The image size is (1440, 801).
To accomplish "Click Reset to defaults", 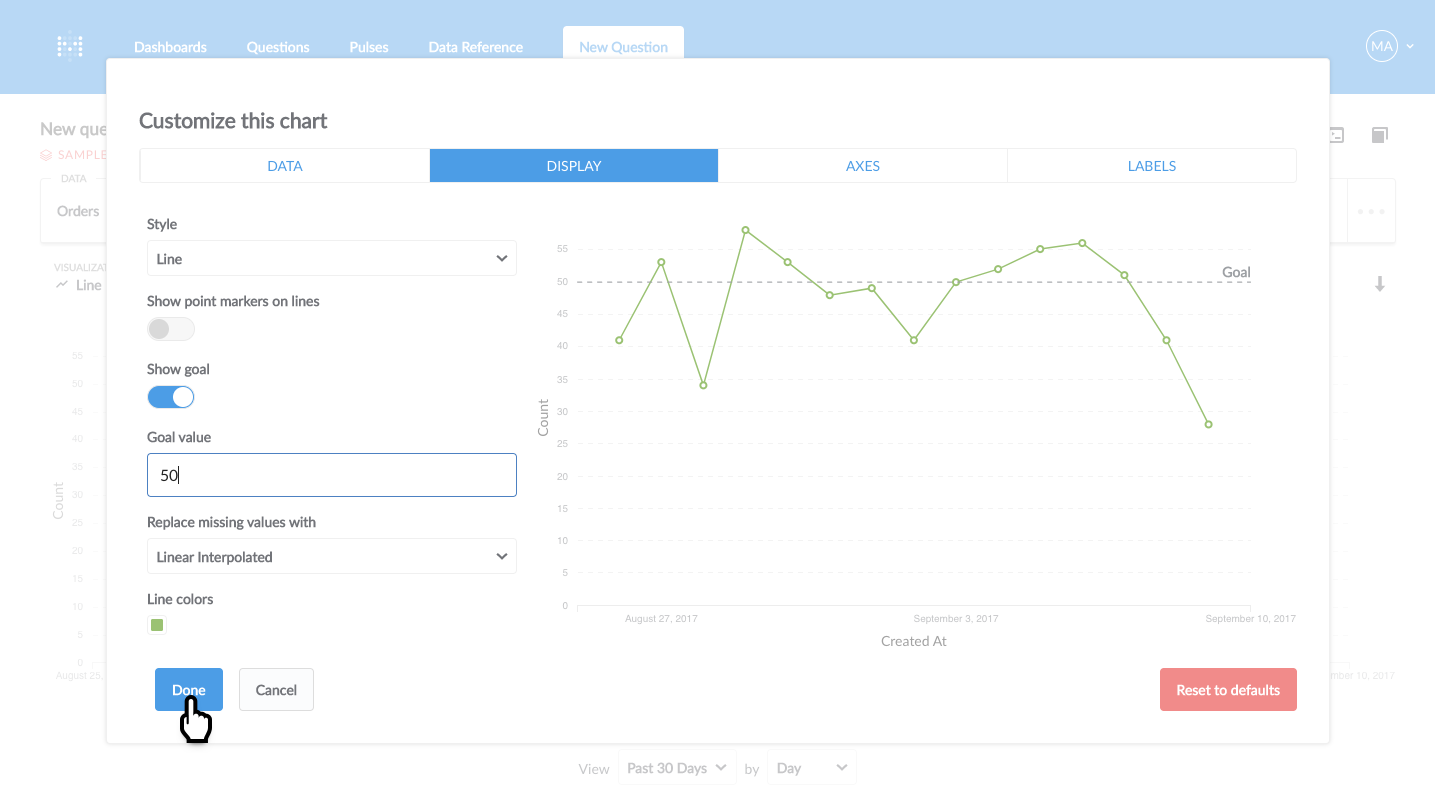I will (1228, 689).
